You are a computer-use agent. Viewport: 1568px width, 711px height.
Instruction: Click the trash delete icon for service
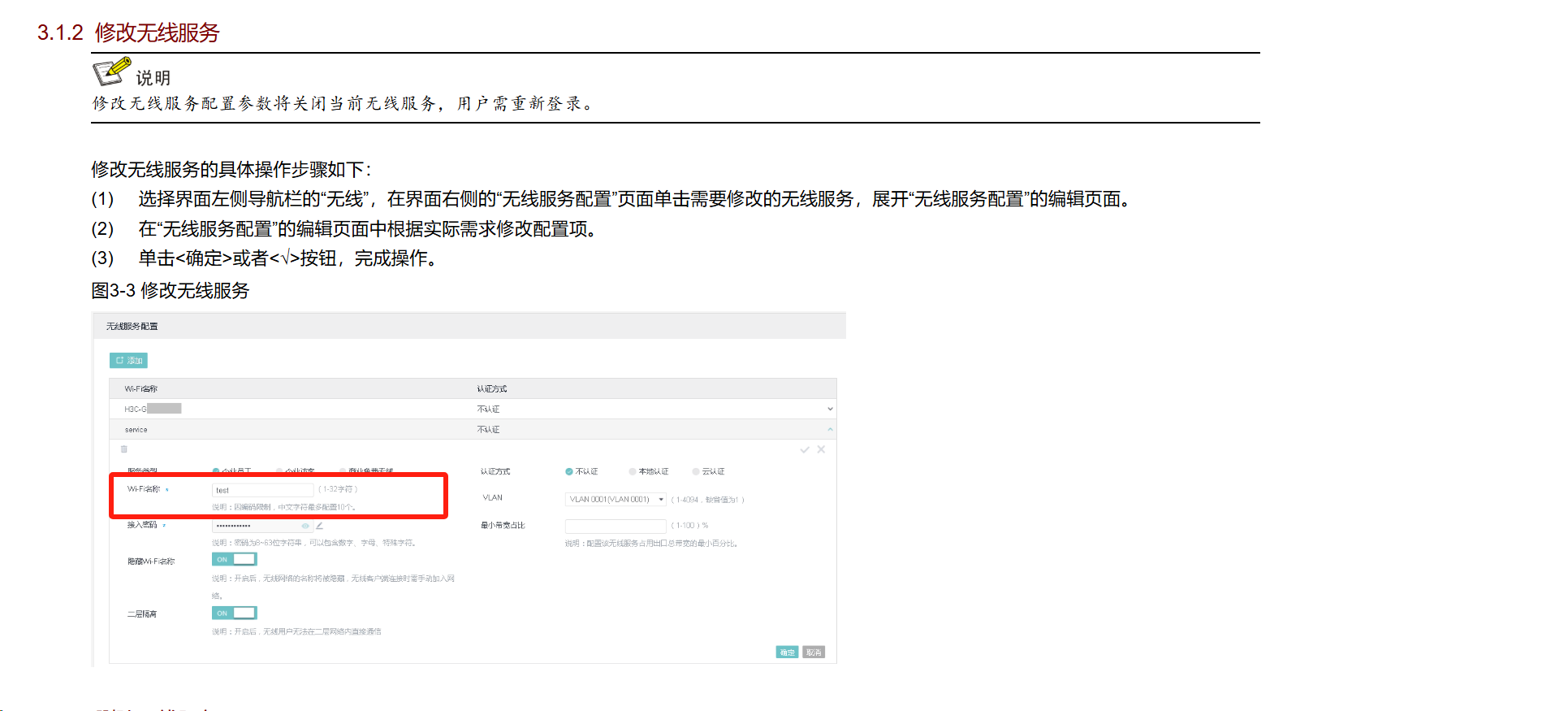pyautogui.click(x=124, y=449)
